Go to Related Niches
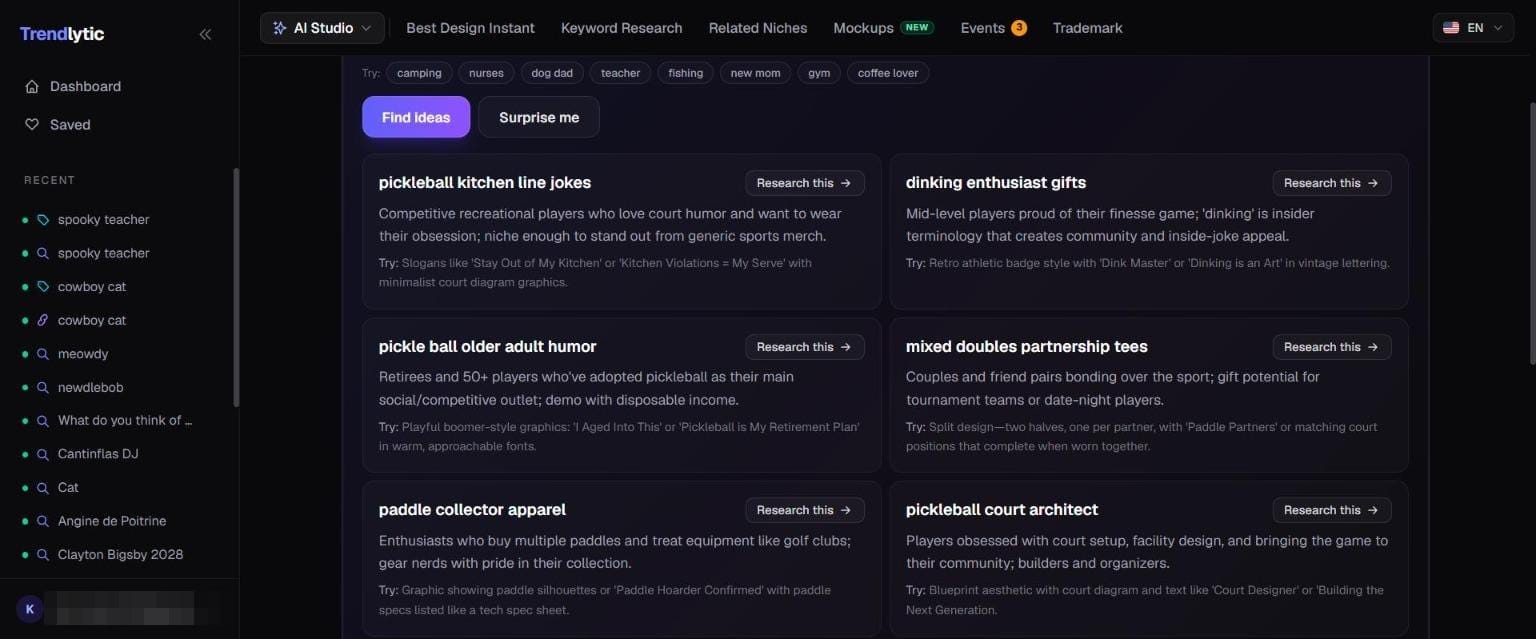 (758, 28)
